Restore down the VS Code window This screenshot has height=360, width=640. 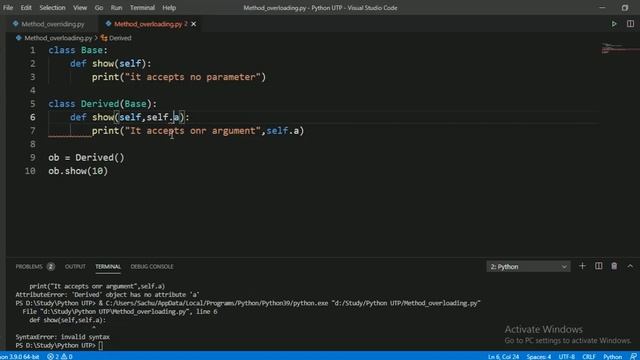tap(624, 8)
